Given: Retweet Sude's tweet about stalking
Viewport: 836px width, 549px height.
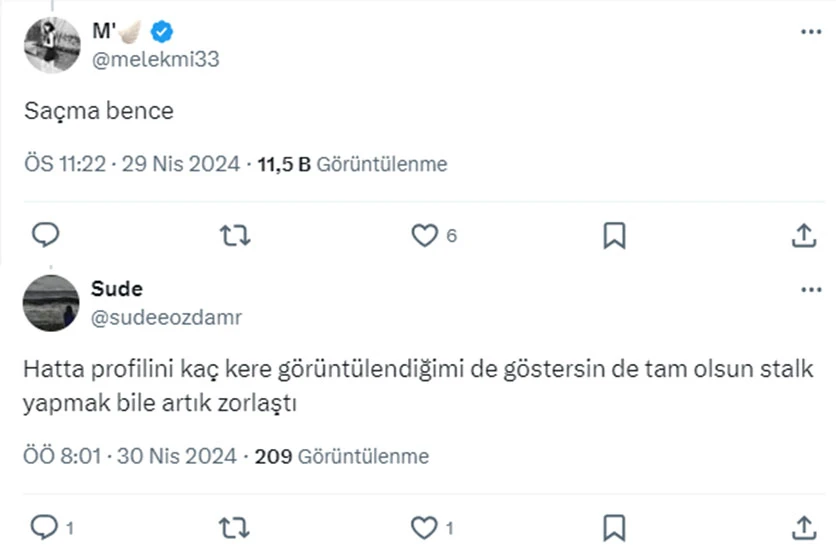Looking at the screenshot, I should pyautogui.click(x=235, y=526).
